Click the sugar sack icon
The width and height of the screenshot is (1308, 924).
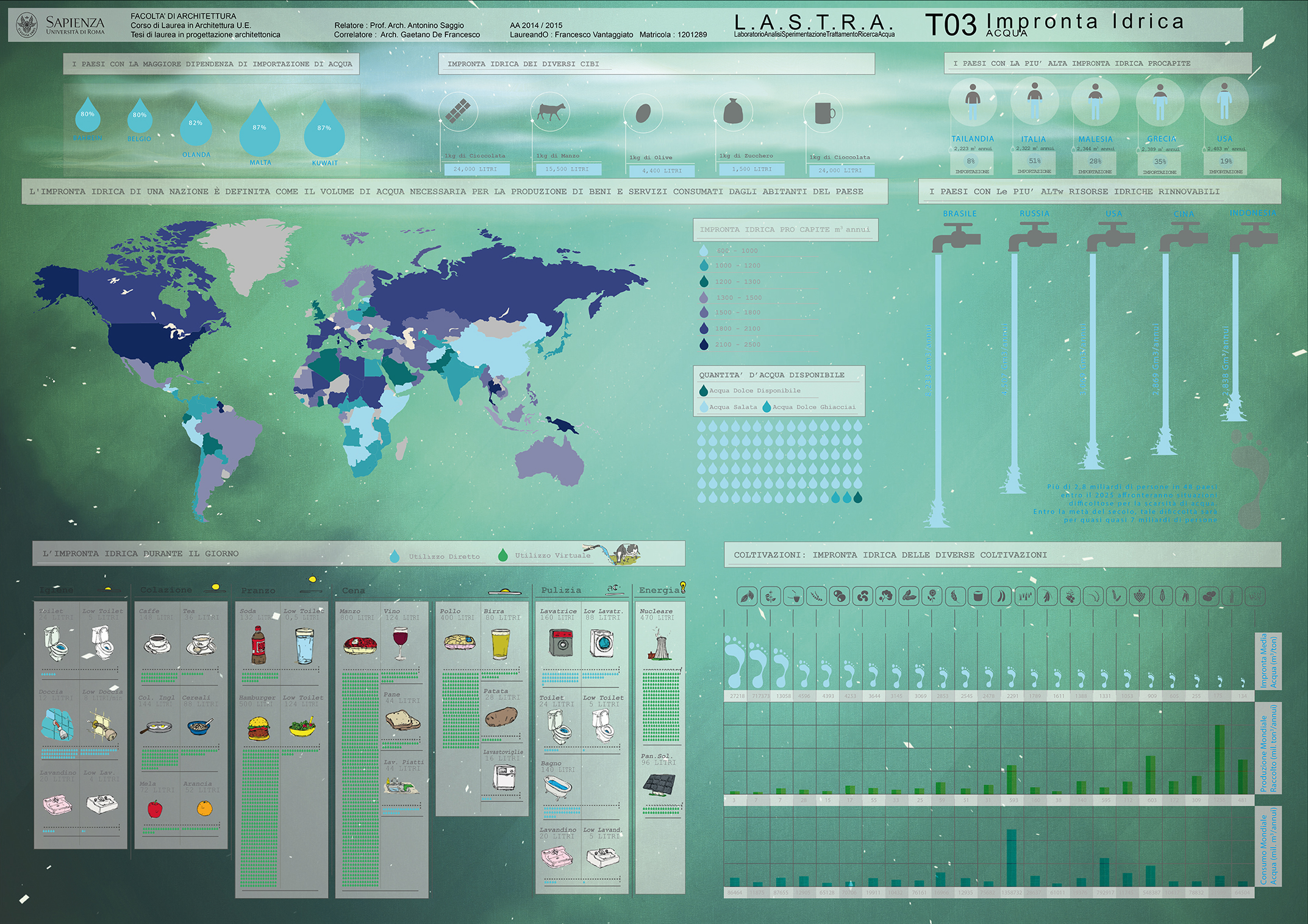pos(733,112)
